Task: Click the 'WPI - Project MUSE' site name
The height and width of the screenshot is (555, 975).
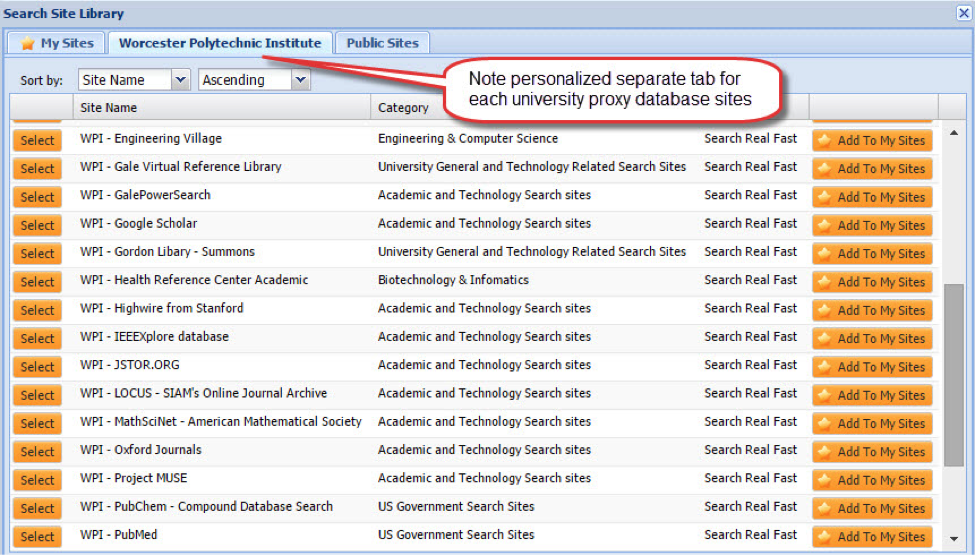Action: coord(134,478)
